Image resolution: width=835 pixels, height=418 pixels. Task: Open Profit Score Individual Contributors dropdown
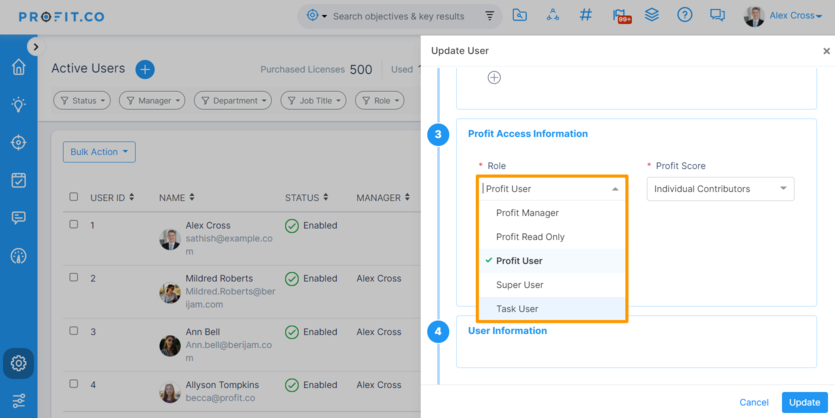(x=721, y=189)
